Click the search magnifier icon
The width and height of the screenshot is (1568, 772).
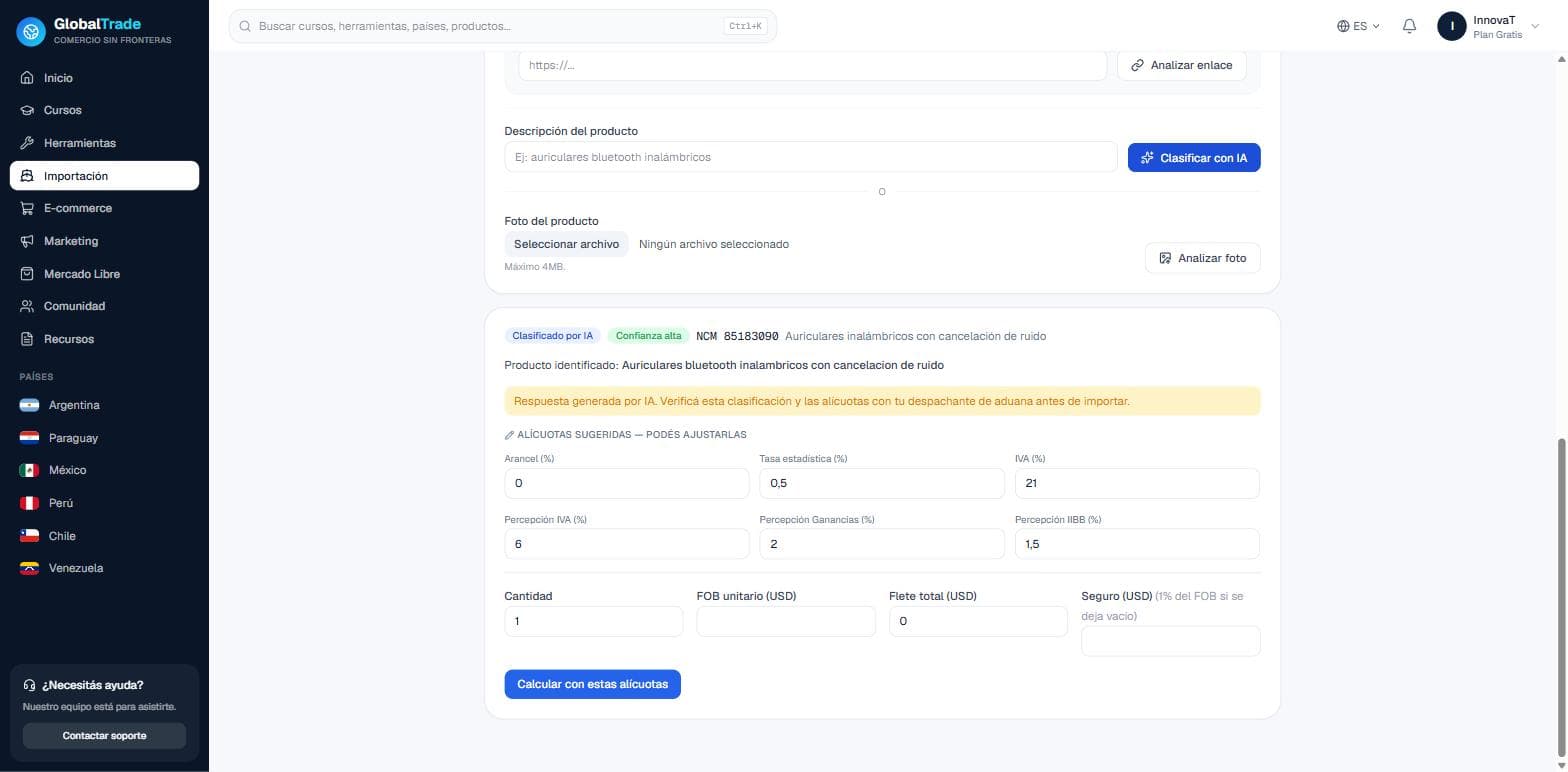click(x=245, y=26)
